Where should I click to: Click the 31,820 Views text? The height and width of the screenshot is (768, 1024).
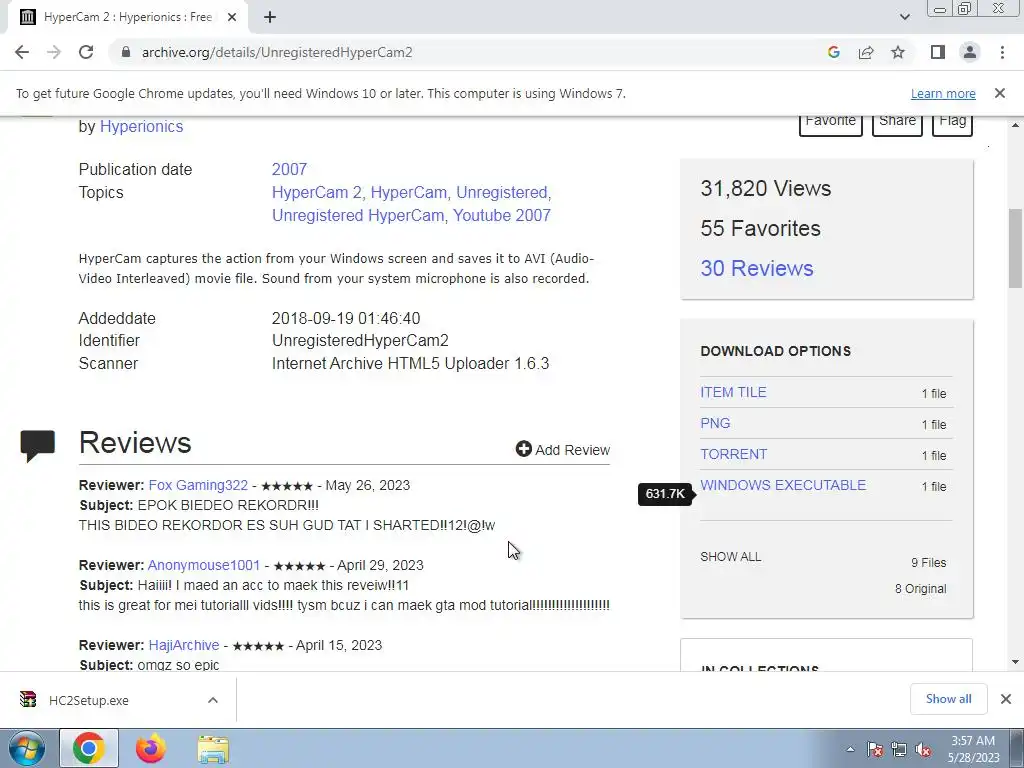point(765,188)
